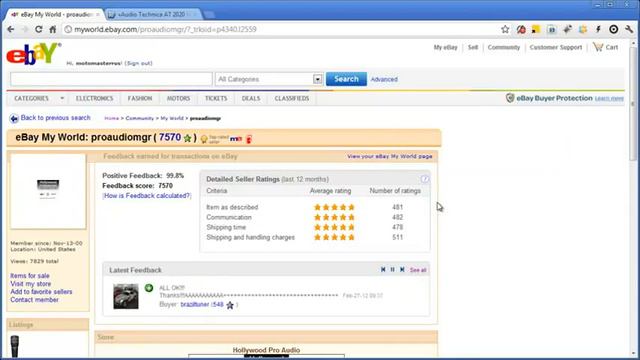The image size is (640, 360).
Task: Open Items for sale link
Action: point(30,276)
